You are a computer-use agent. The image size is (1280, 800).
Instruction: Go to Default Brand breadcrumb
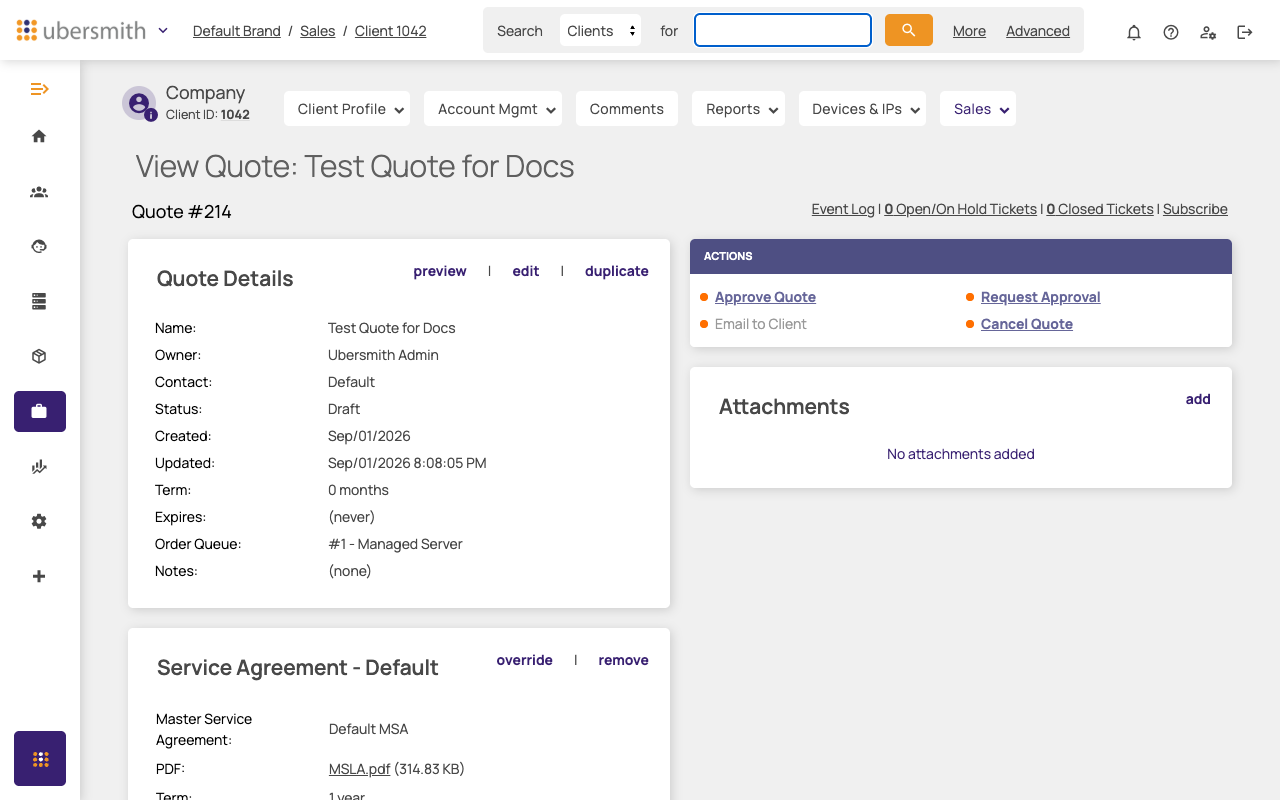pyautogui.click(x=237, y=31)
